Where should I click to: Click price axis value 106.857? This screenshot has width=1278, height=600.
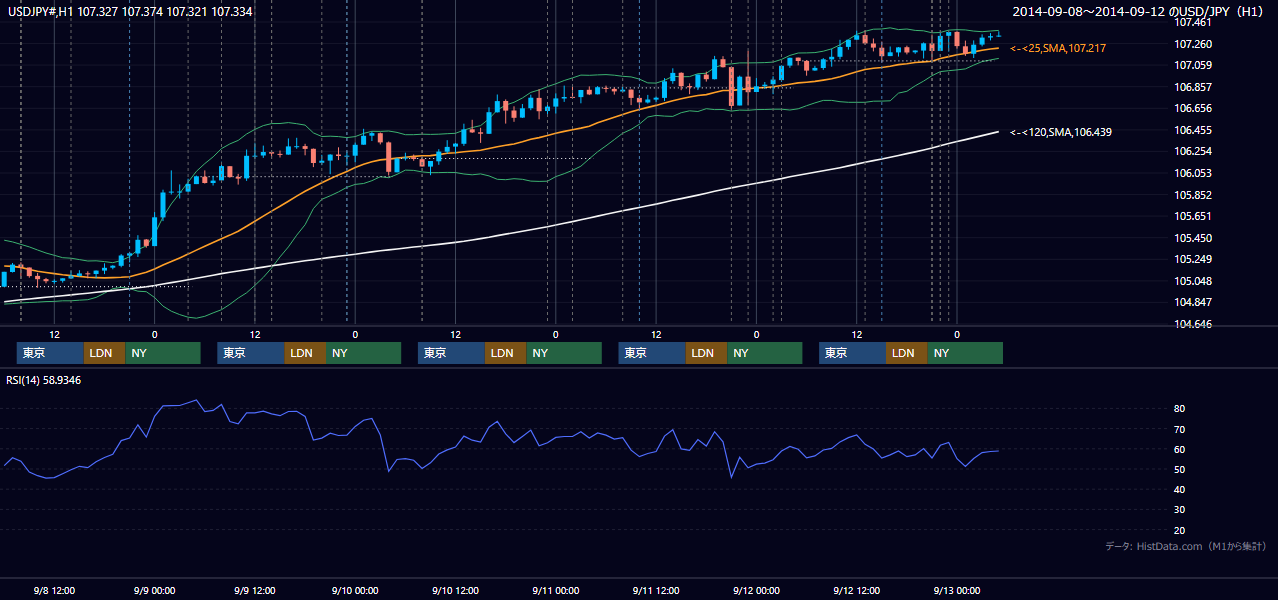tap(1194, 87)
